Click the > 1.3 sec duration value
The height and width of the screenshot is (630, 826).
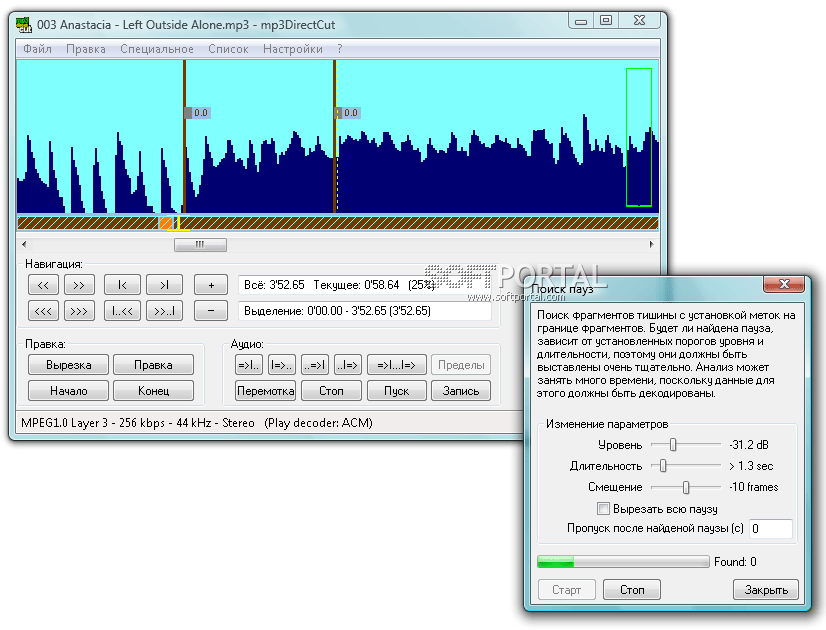tap(751, 466)
